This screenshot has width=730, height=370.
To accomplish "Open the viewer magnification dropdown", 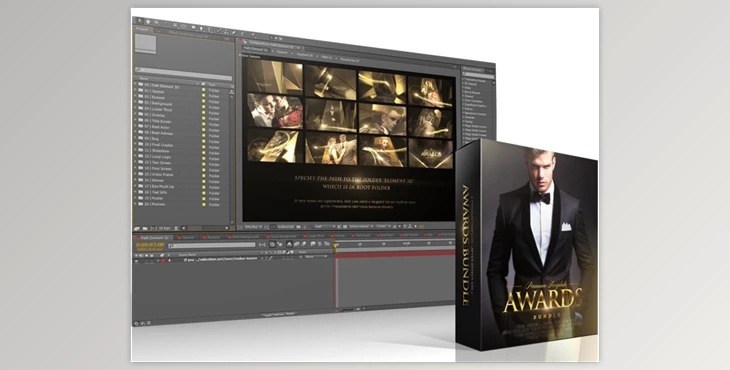I will pyautogui.click(x=254, y=227).
